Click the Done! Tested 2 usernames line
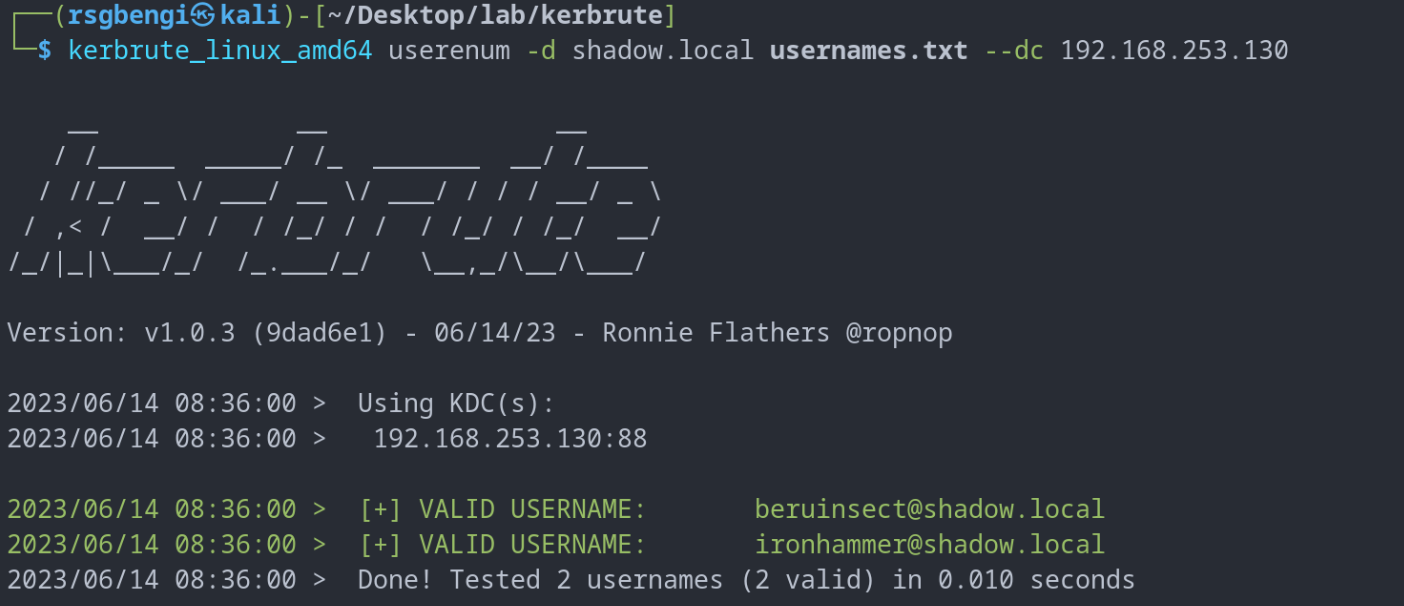The image size is (1404, 606). tap(745, 580)
